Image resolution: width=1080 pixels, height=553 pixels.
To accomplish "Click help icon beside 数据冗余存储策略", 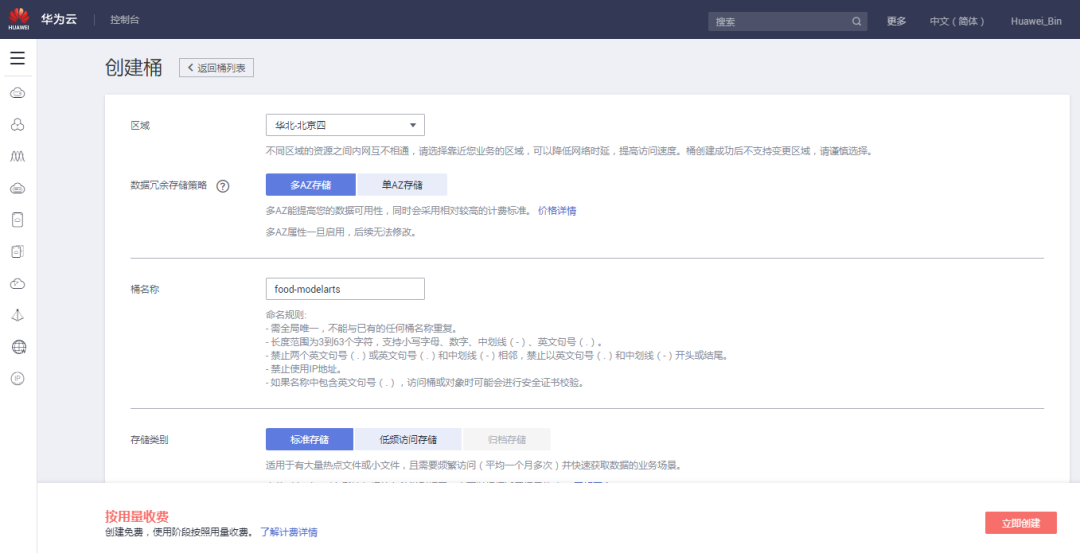I will click(222, 186).
